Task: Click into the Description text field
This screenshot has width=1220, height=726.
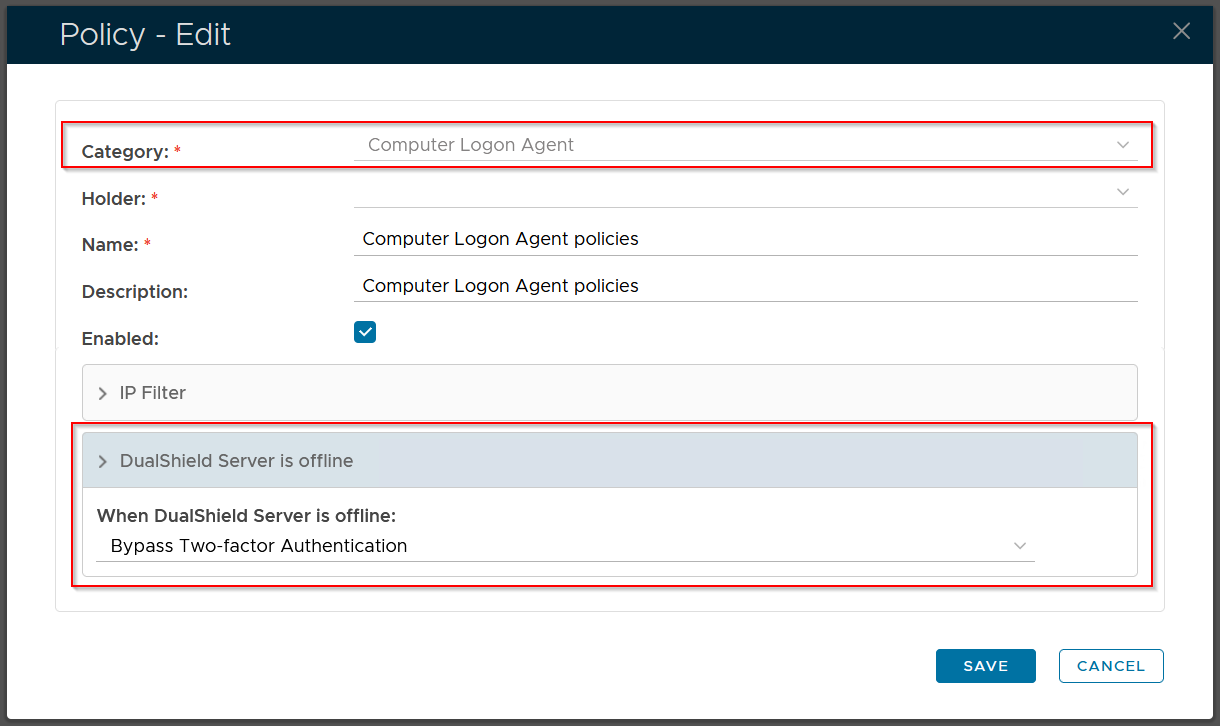Action: (745, 286)
